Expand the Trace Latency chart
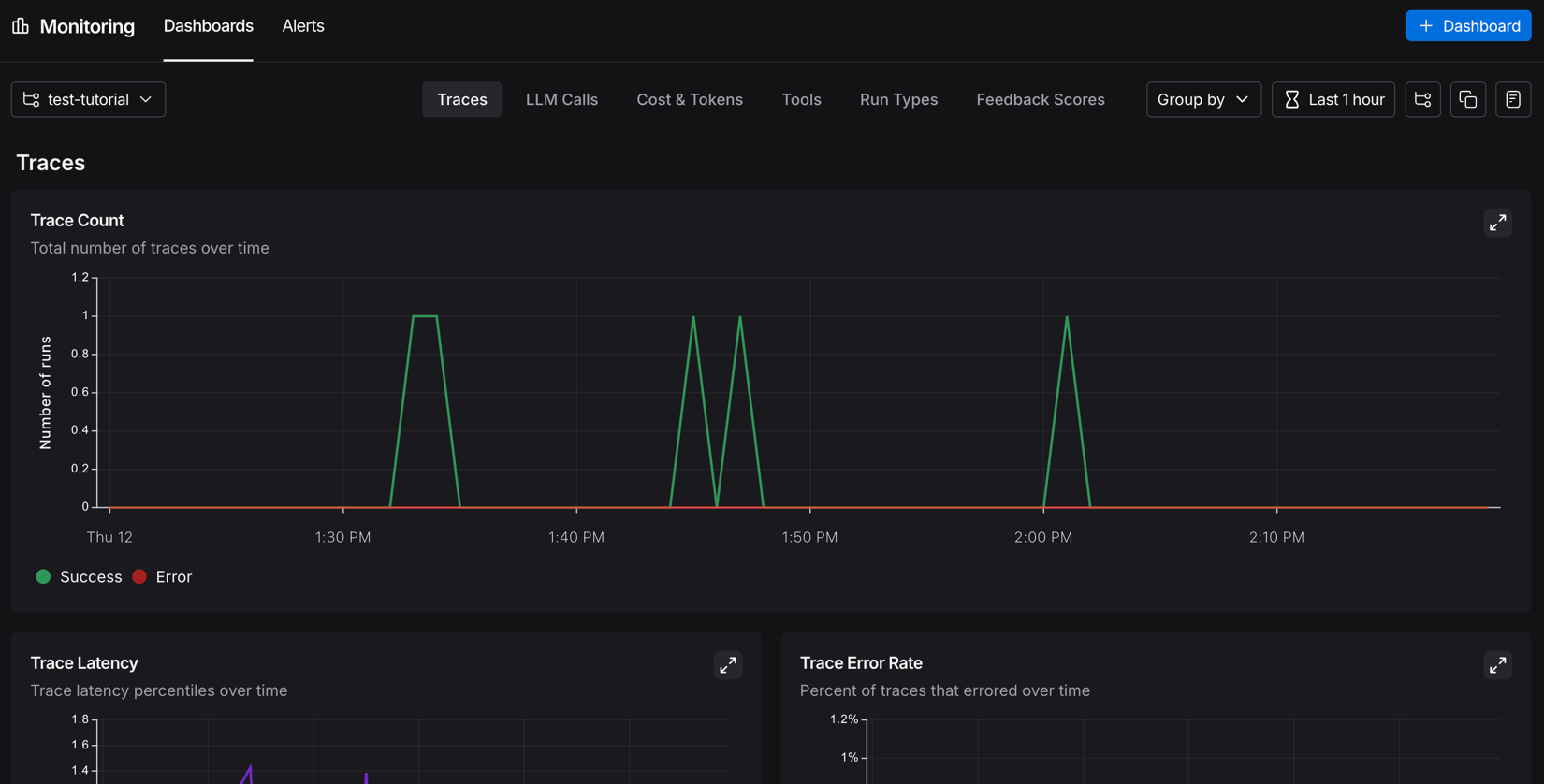Image resolution: width=1544 pixels, height=784 pixels. tap(728, 665)
